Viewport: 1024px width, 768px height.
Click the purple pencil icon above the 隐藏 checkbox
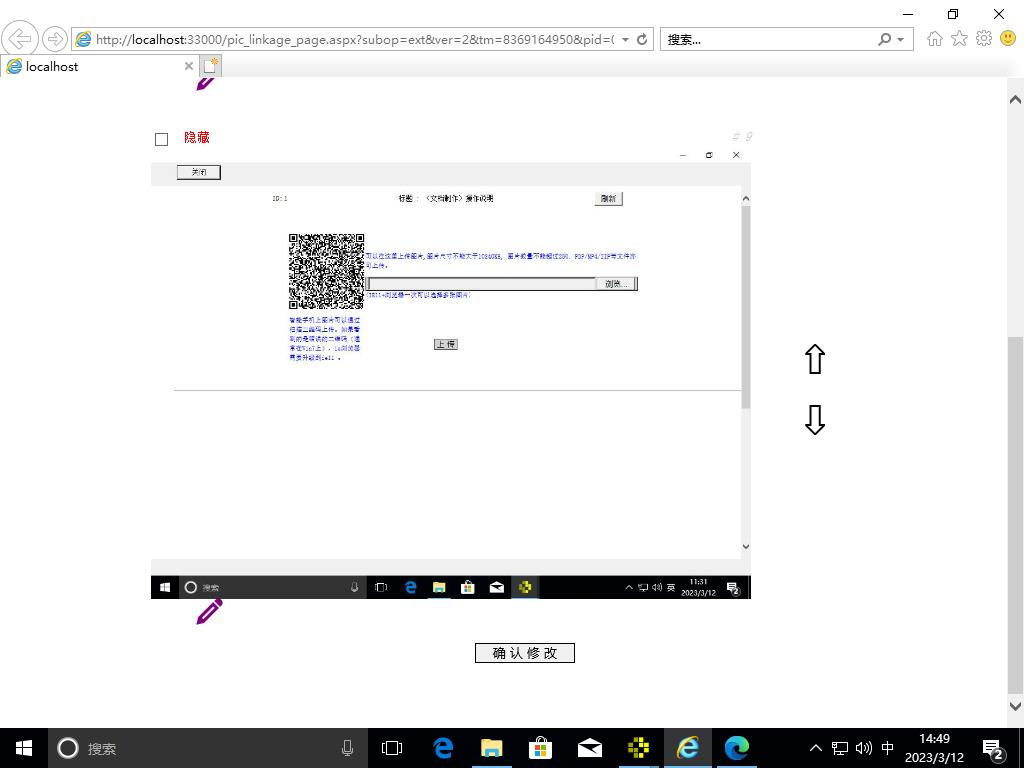[x=205, y=83]
